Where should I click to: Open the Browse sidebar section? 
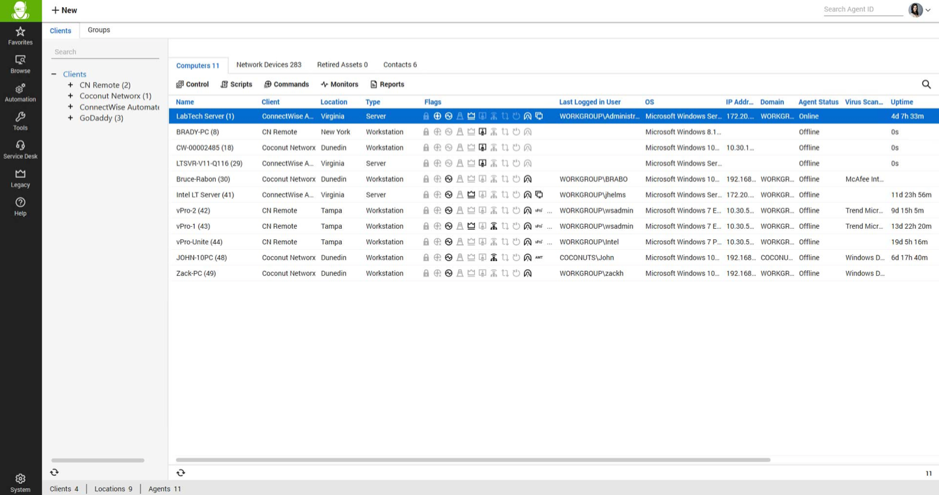click(20, 64)
